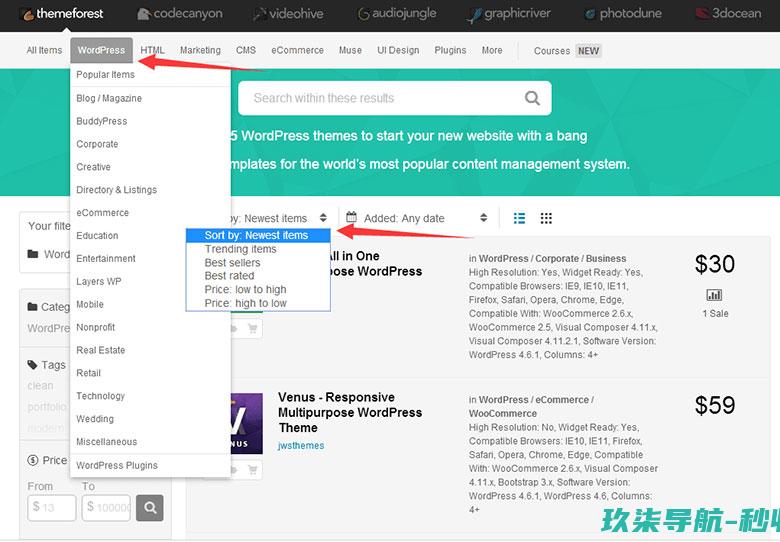The image size is (780, 542).
Task: Open the Sort by Newest items dropdown
Action: click(x=280, y=218)
